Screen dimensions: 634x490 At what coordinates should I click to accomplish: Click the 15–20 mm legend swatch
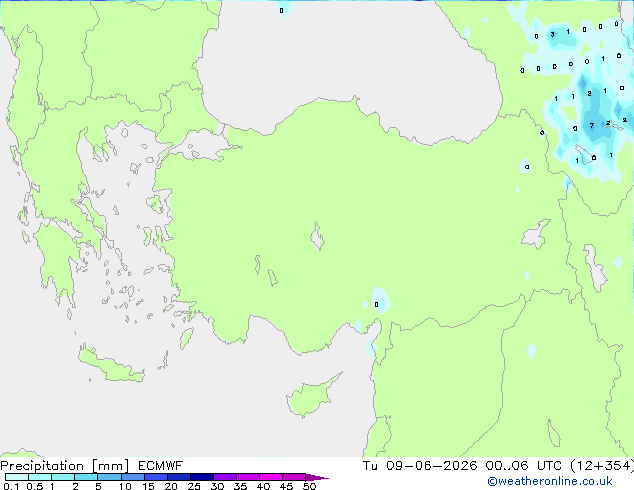[156, 477]
